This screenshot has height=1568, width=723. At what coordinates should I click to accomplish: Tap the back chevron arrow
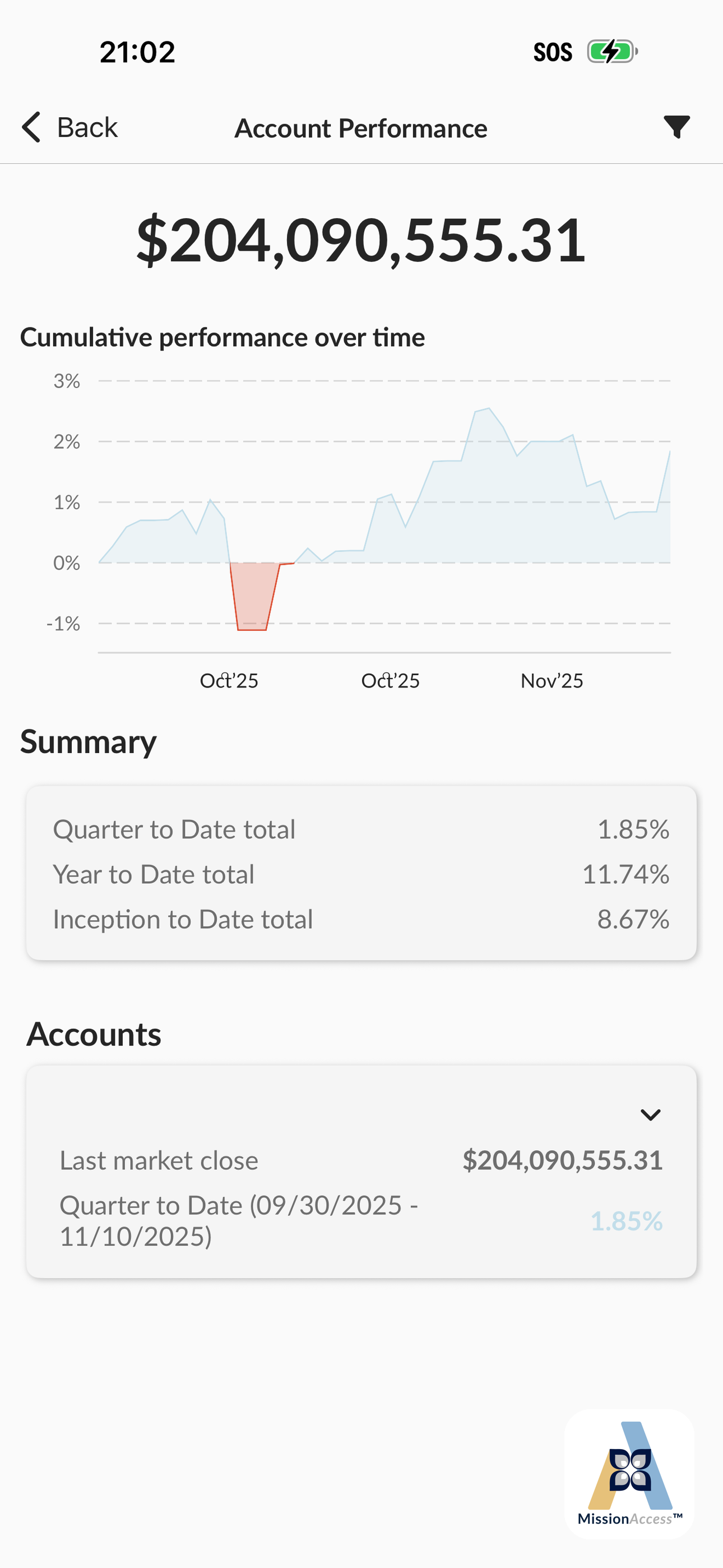(31, 127)
